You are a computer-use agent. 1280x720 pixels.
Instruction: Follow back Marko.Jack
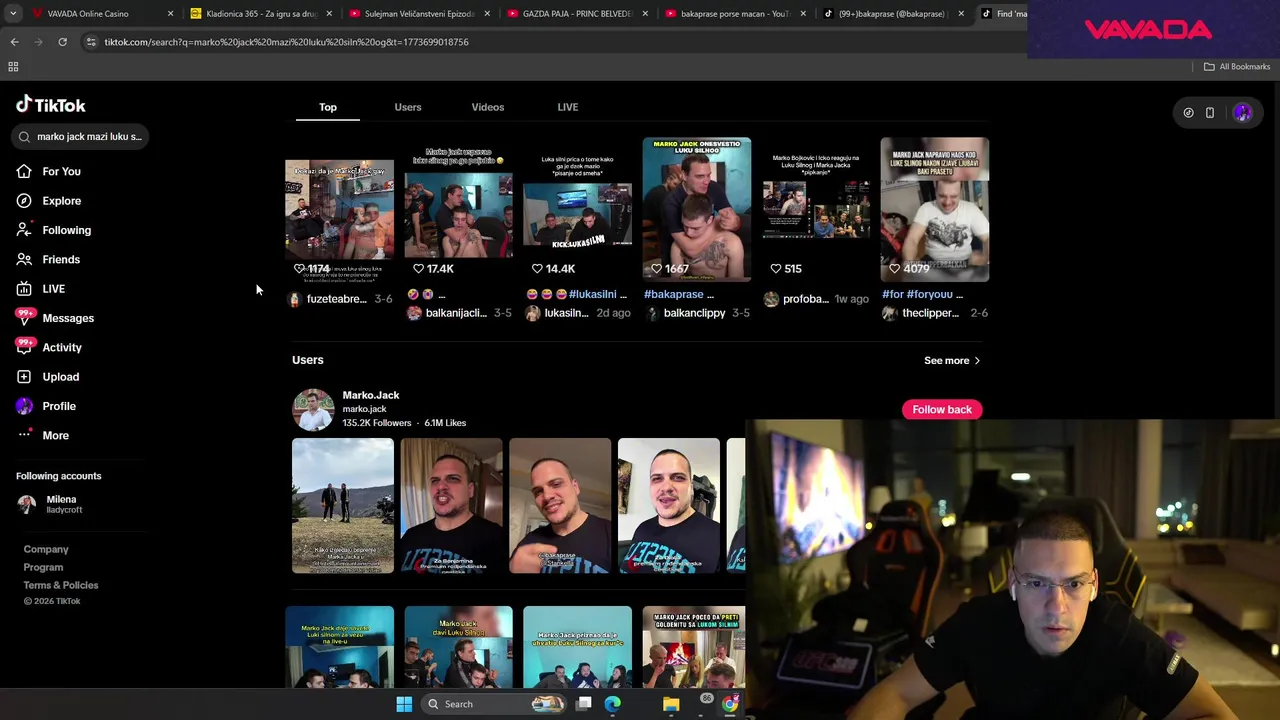coord(942,409)
